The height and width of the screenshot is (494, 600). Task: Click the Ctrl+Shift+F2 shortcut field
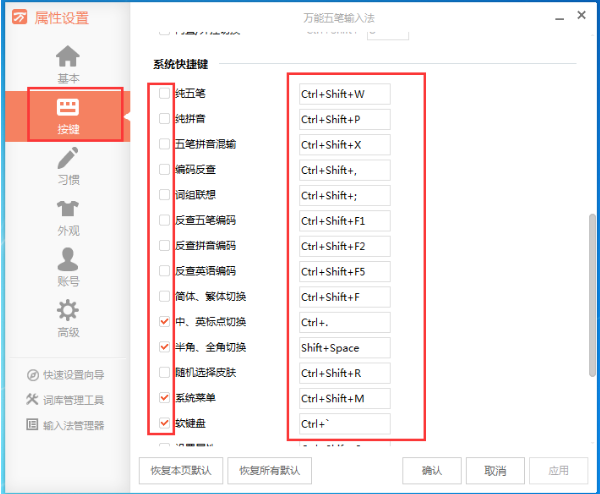(344, 246)
